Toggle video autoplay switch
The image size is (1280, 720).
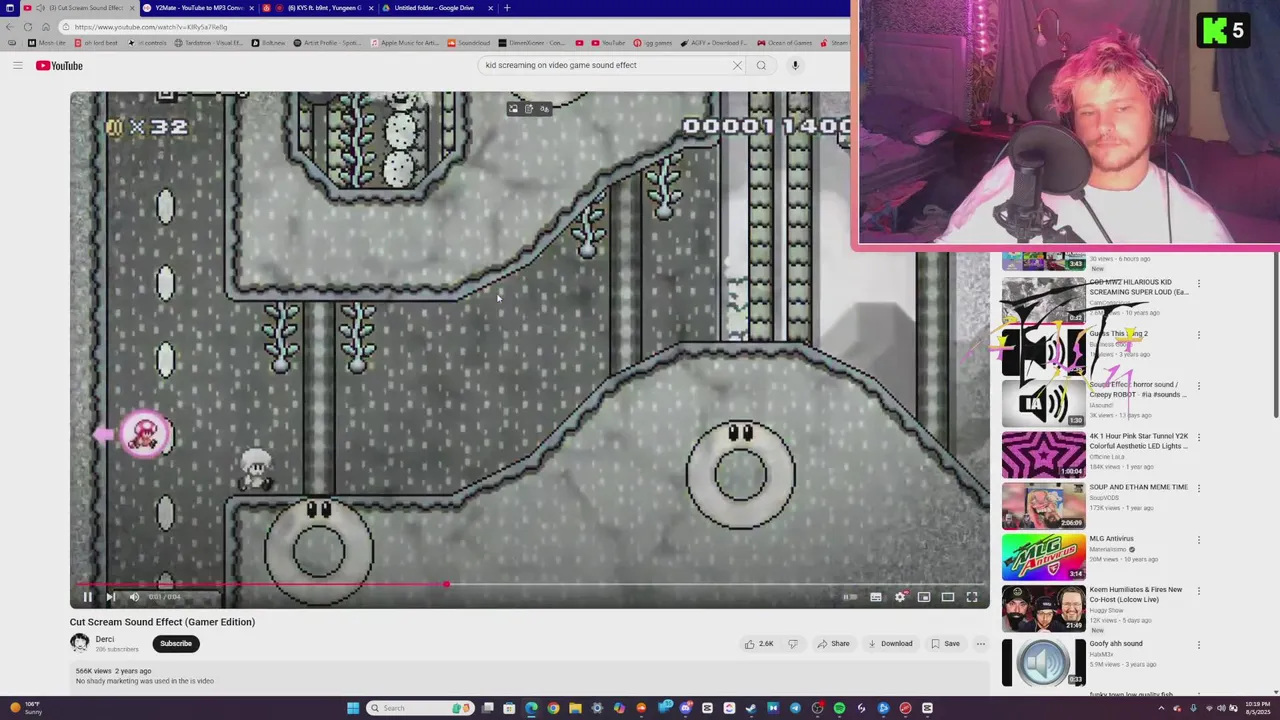pos(850,597)
